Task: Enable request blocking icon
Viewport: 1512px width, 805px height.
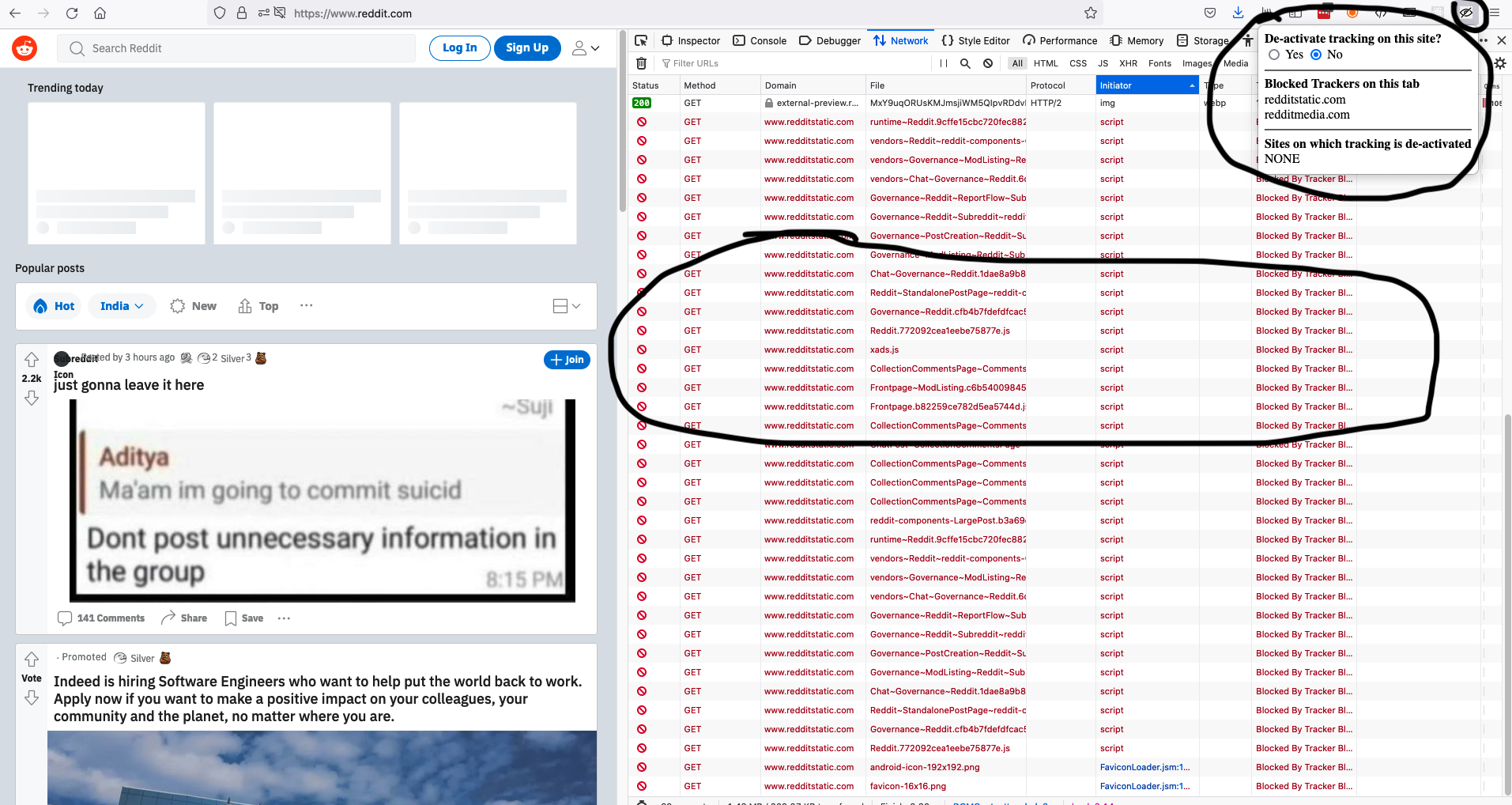Action: (989, 63)
